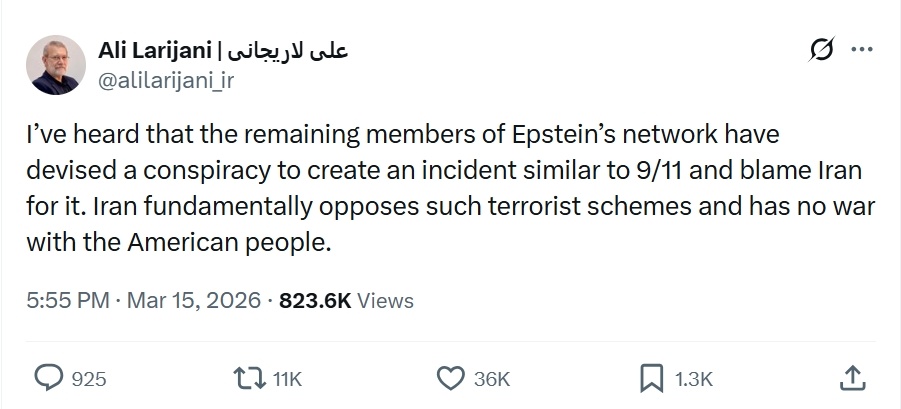Click the repost arrows icon
This screenshot has width=901, height=409.
tap(246, 377)
